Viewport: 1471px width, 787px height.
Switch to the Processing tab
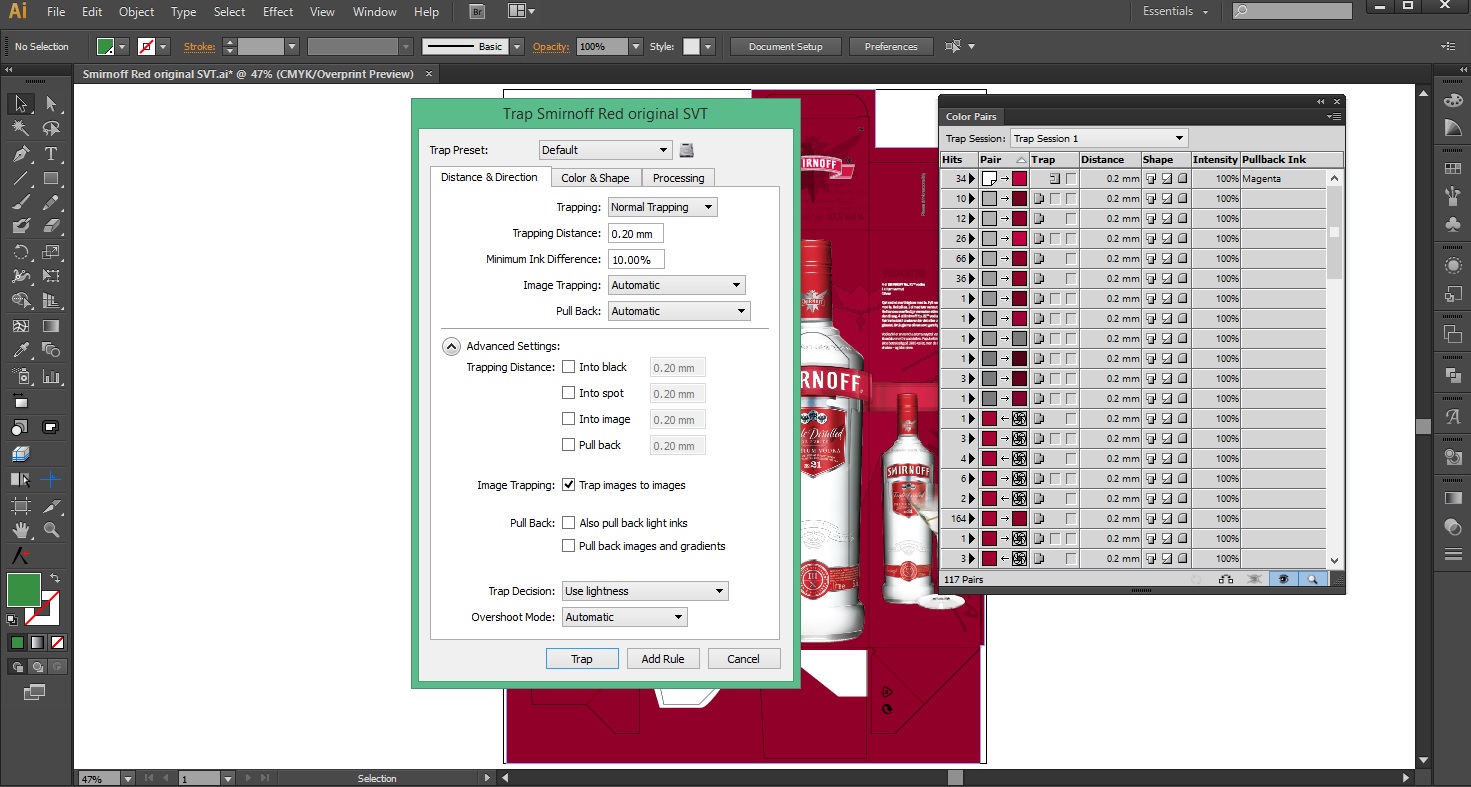(x=679, y=178)
